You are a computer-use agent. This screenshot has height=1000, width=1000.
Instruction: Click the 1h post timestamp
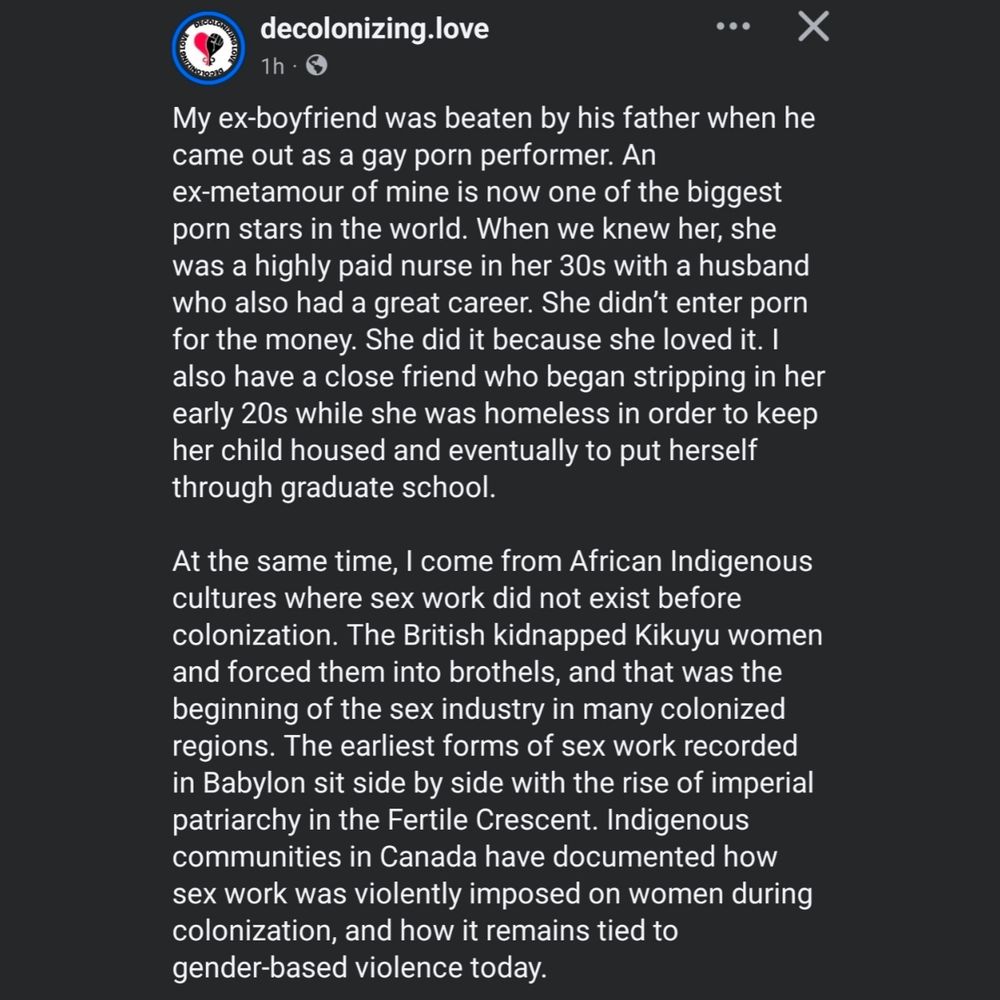coord(272,66)
